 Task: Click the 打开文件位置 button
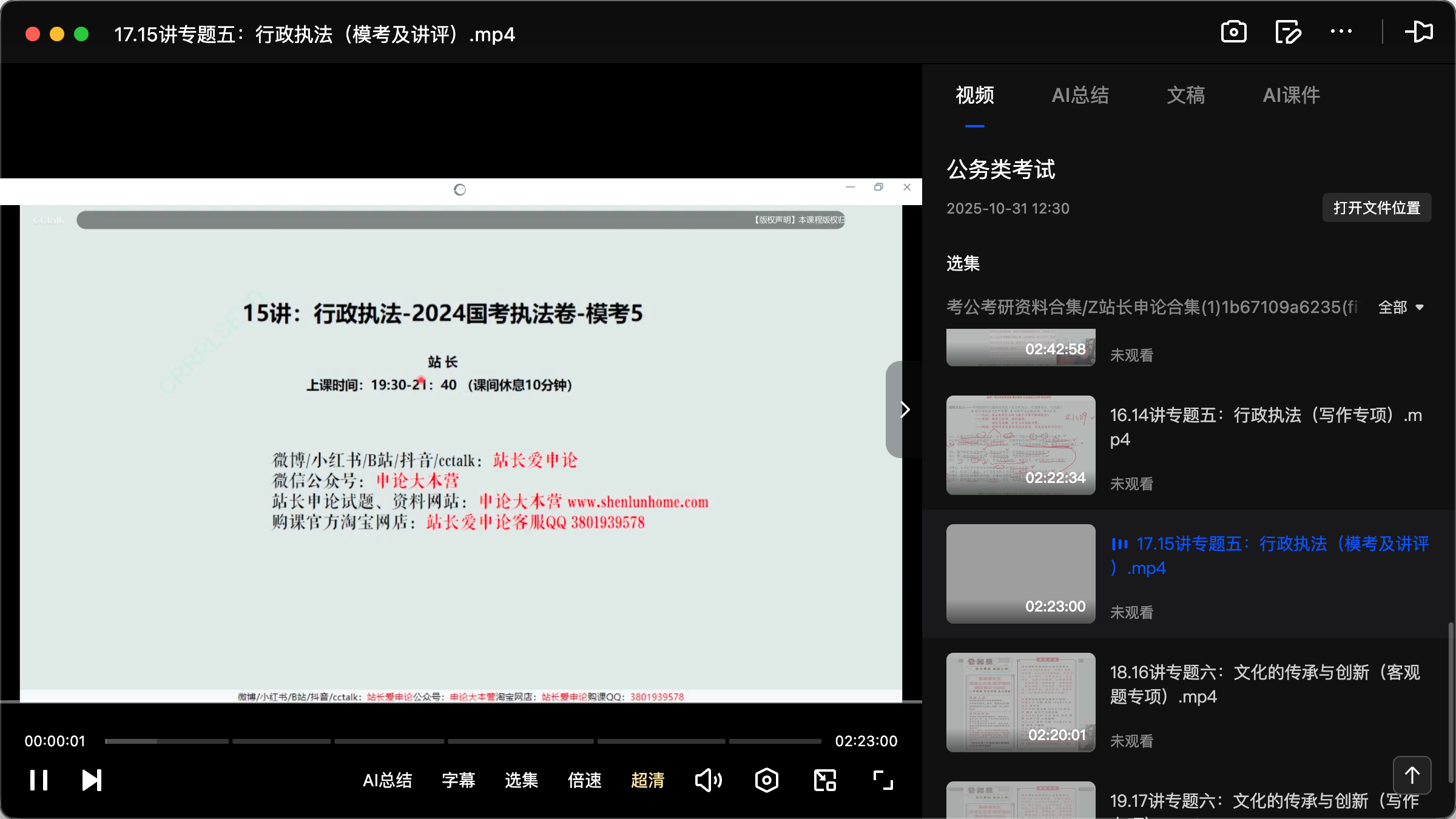(1376, 207)
